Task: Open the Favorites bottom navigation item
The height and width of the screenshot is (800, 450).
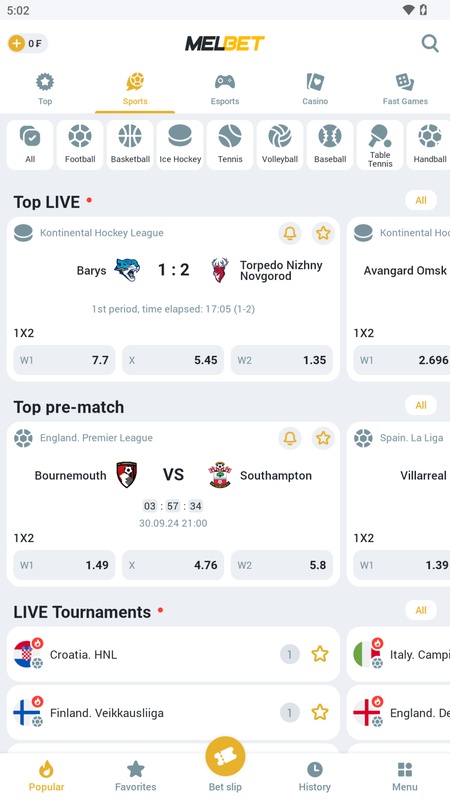Action: (136, 776)
